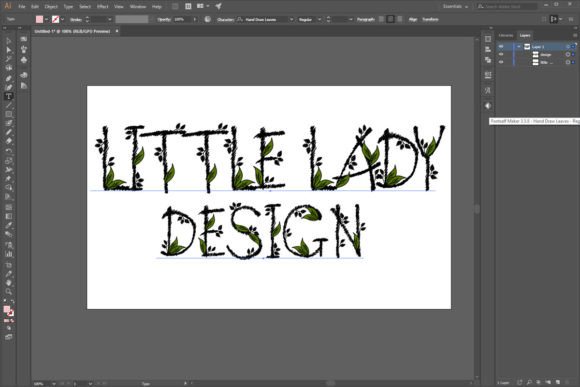
Task: Align text center in Paragraph controls
Action: pyautogui.click(x=390, y=19)
